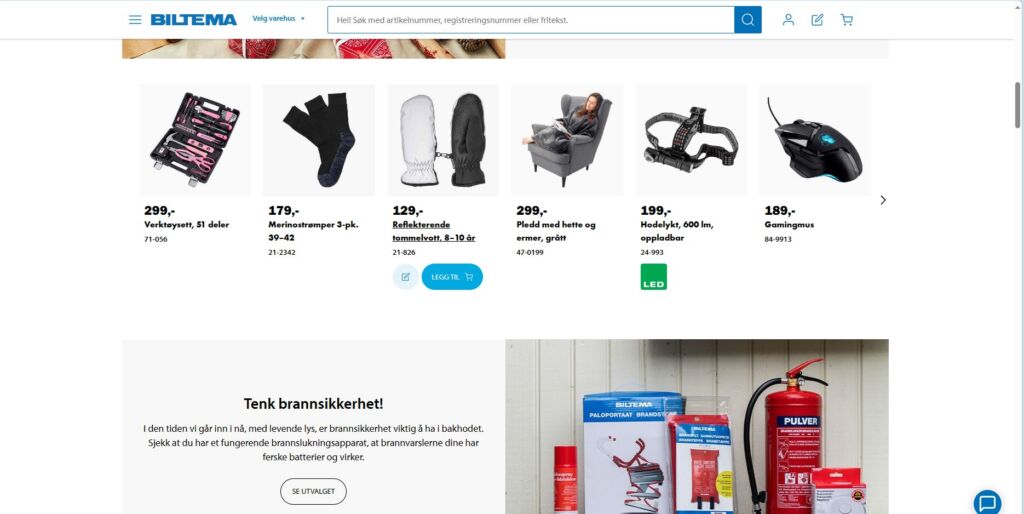The width and height of the screenshot is (1024, 514).
Task: Click the SE UTVALGET button
Action: coord(313,491)
